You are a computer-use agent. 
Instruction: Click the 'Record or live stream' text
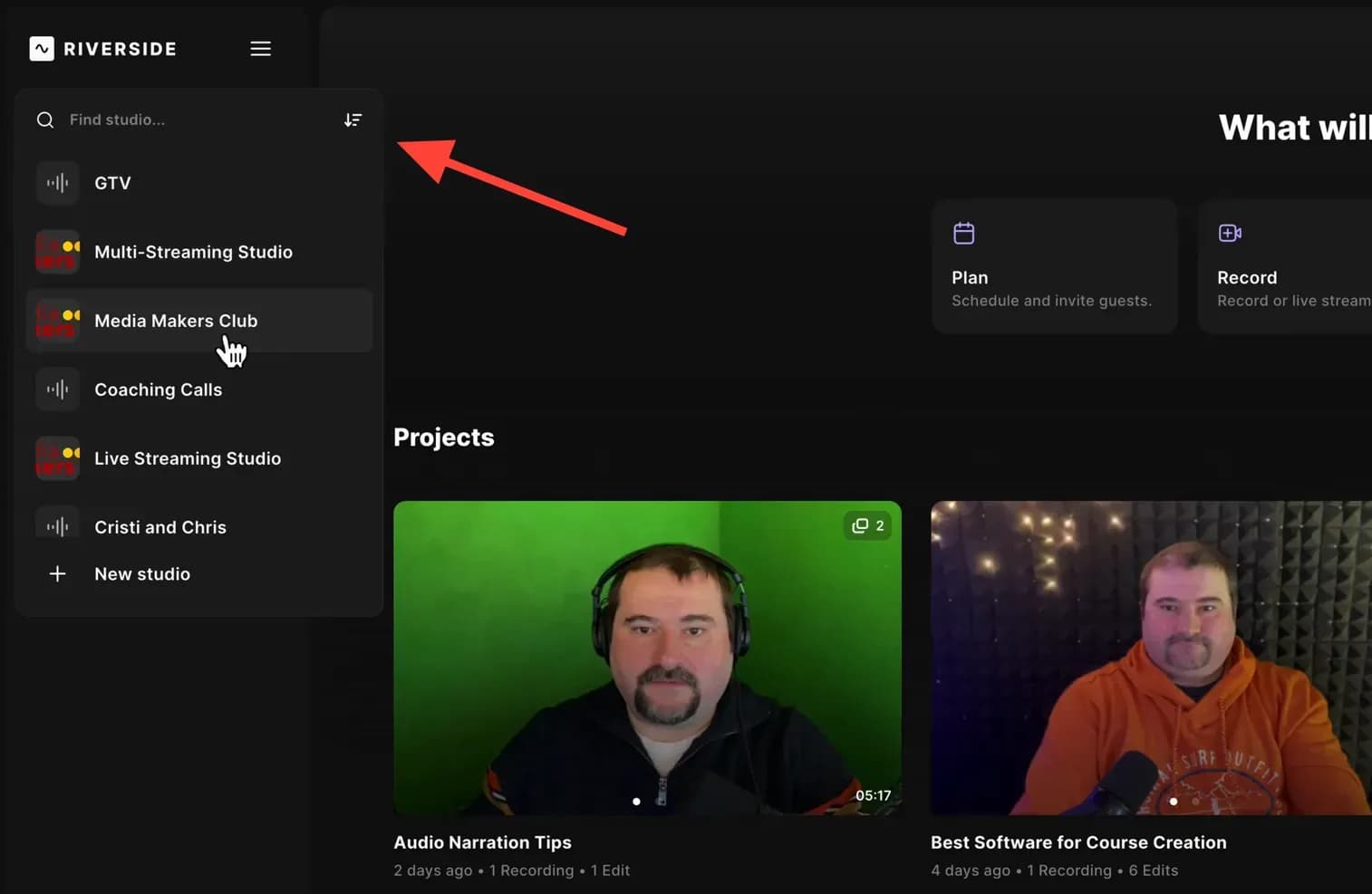coord(1294,301)
